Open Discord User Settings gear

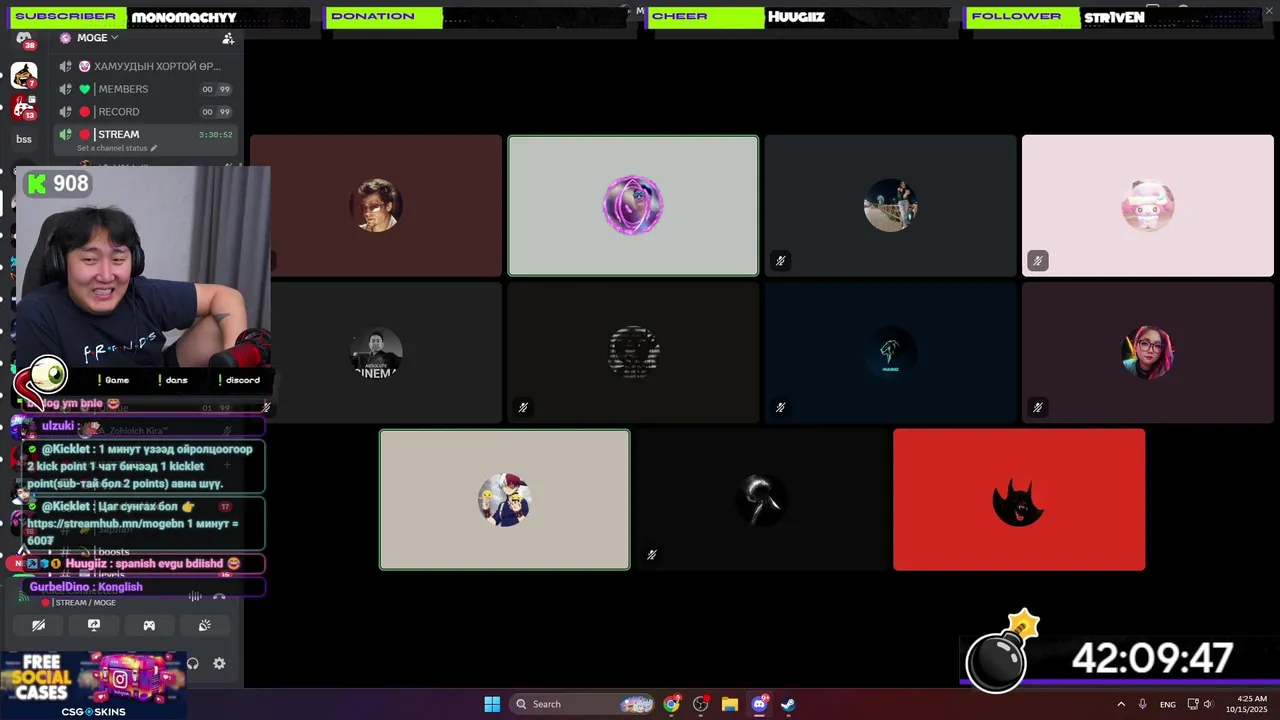click(x=219, y=663)
